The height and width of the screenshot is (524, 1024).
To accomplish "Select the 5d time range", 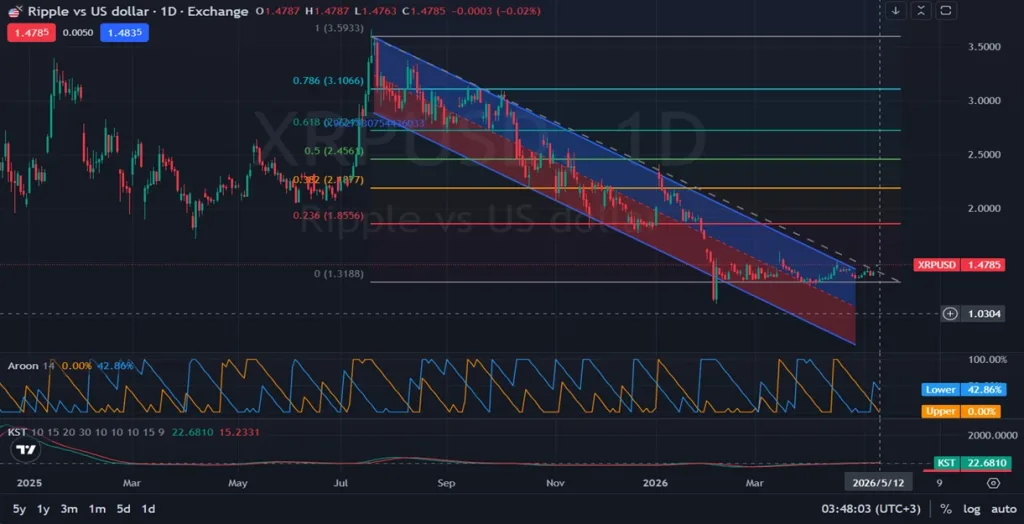I will pyautogui.click(x=123, y=509).
